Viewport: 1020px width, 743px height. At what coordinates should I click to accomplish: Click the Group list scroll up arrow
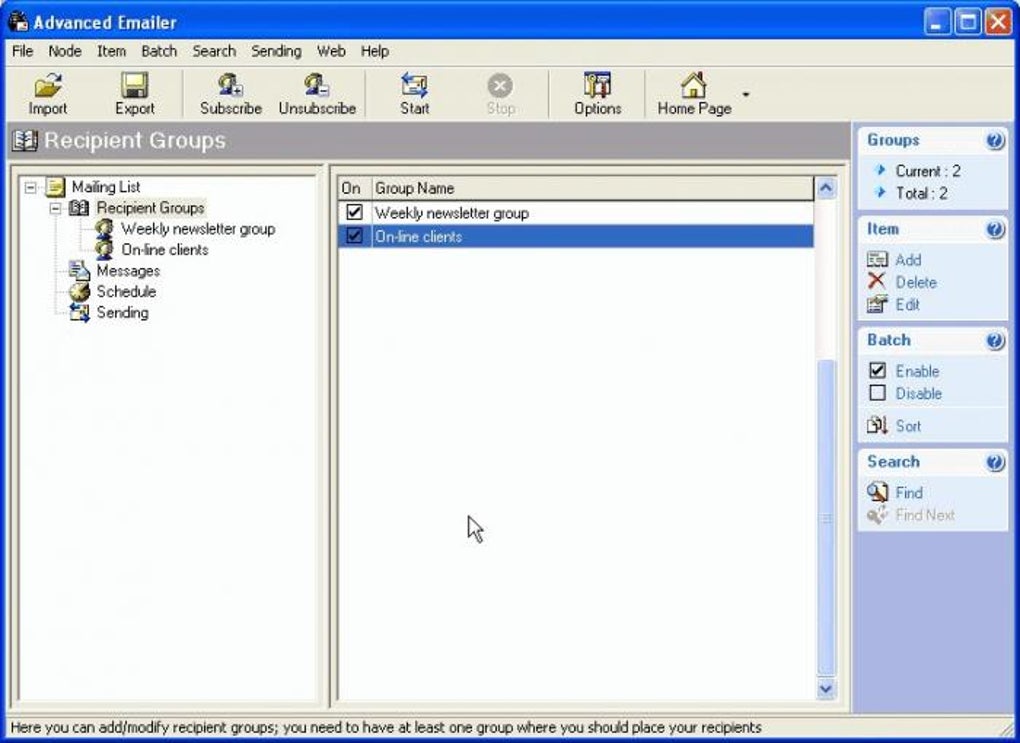[x=825, y=188]
